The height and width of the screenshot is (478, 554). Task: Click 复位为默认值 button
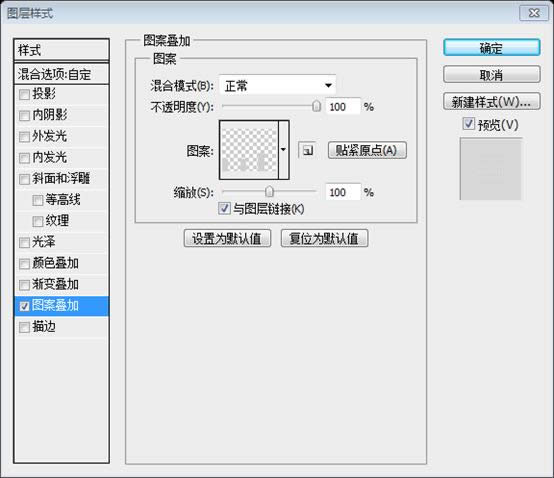(324, 238)
